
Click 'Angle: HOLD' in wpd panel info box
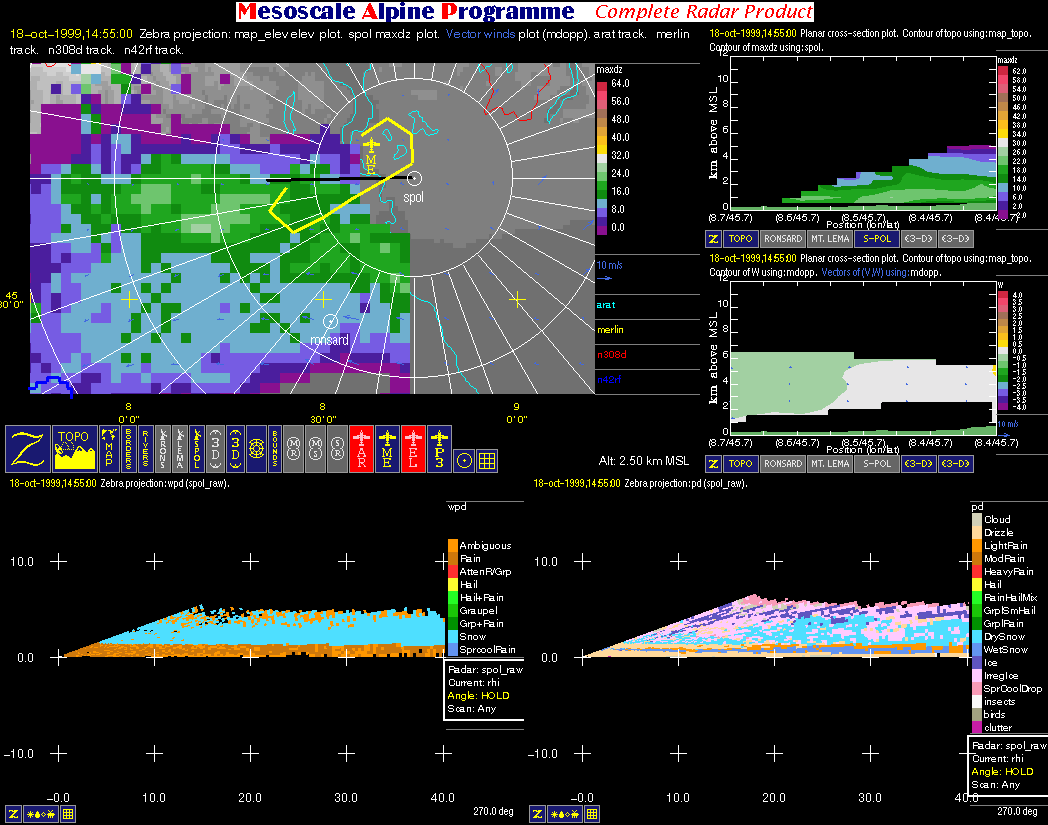click(x=479, y=696)
